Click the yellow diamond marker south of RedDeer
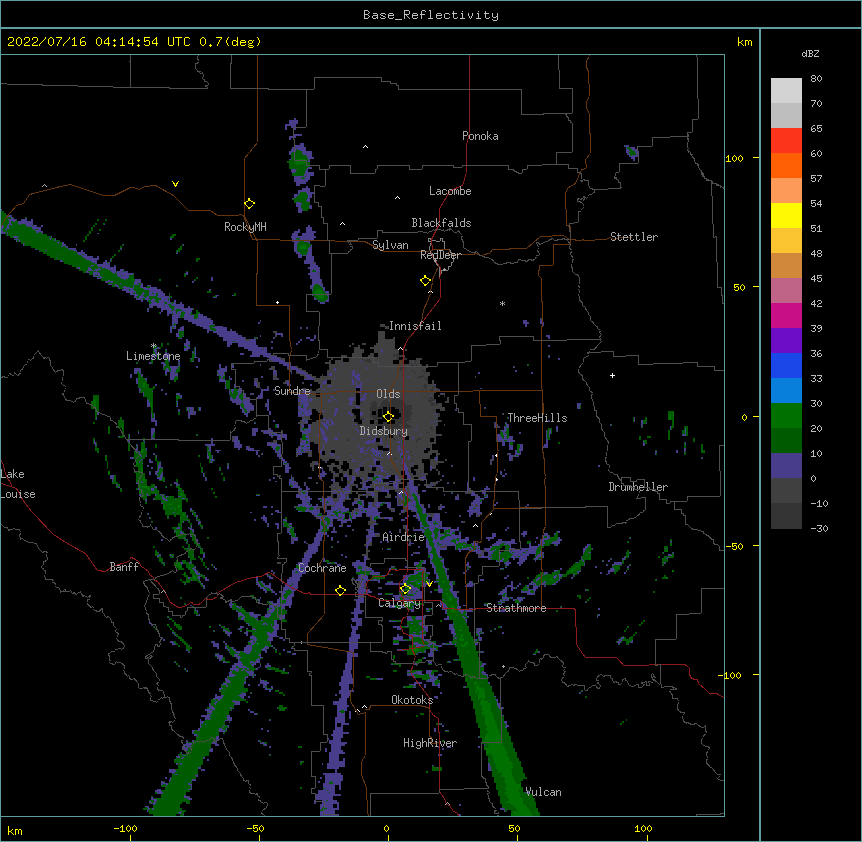Screen dimensions: 862x842 (x=426, y=281)
